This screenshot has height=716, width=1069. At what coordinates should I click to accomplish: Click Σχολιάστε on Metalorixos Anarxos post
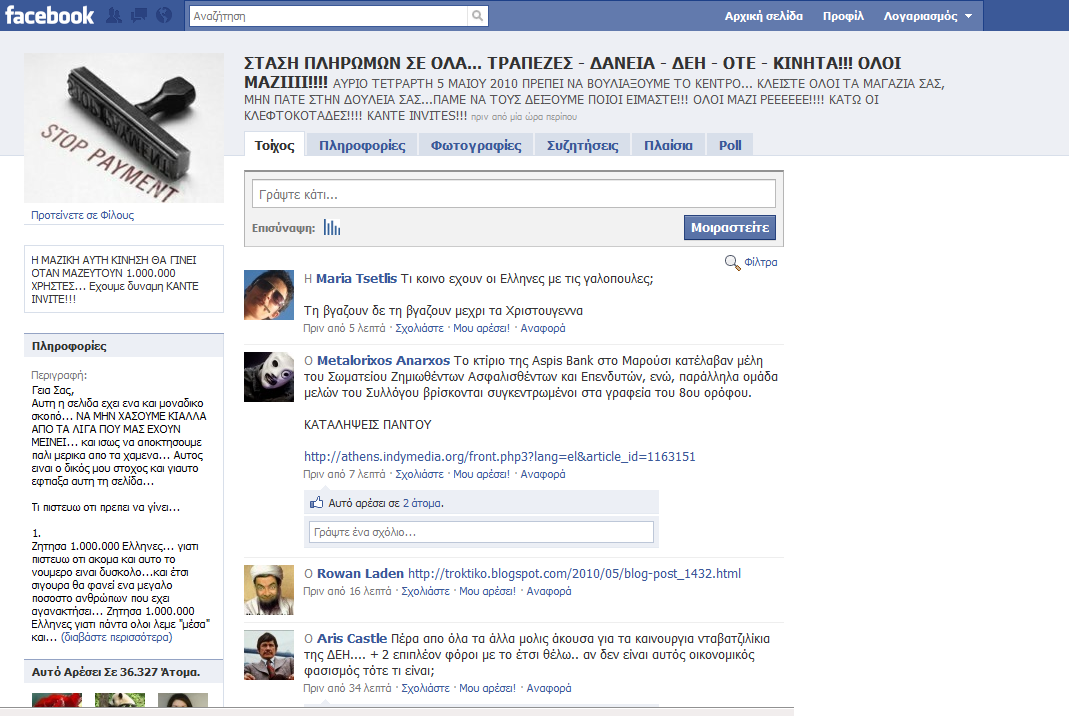click(419, 475)
